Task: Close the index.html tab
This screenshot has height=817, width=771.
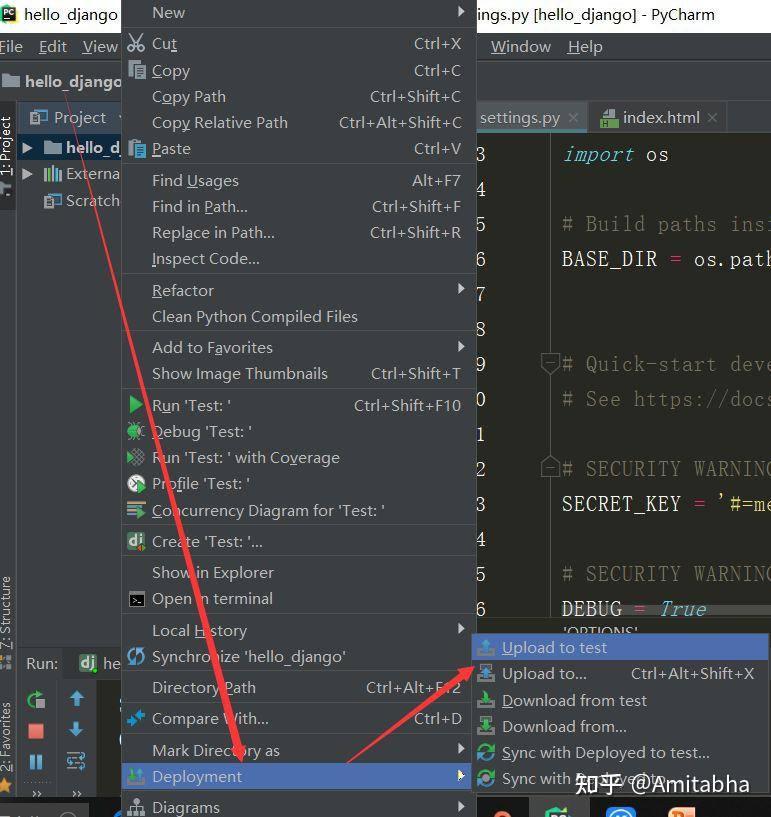Action: (712, 118)
